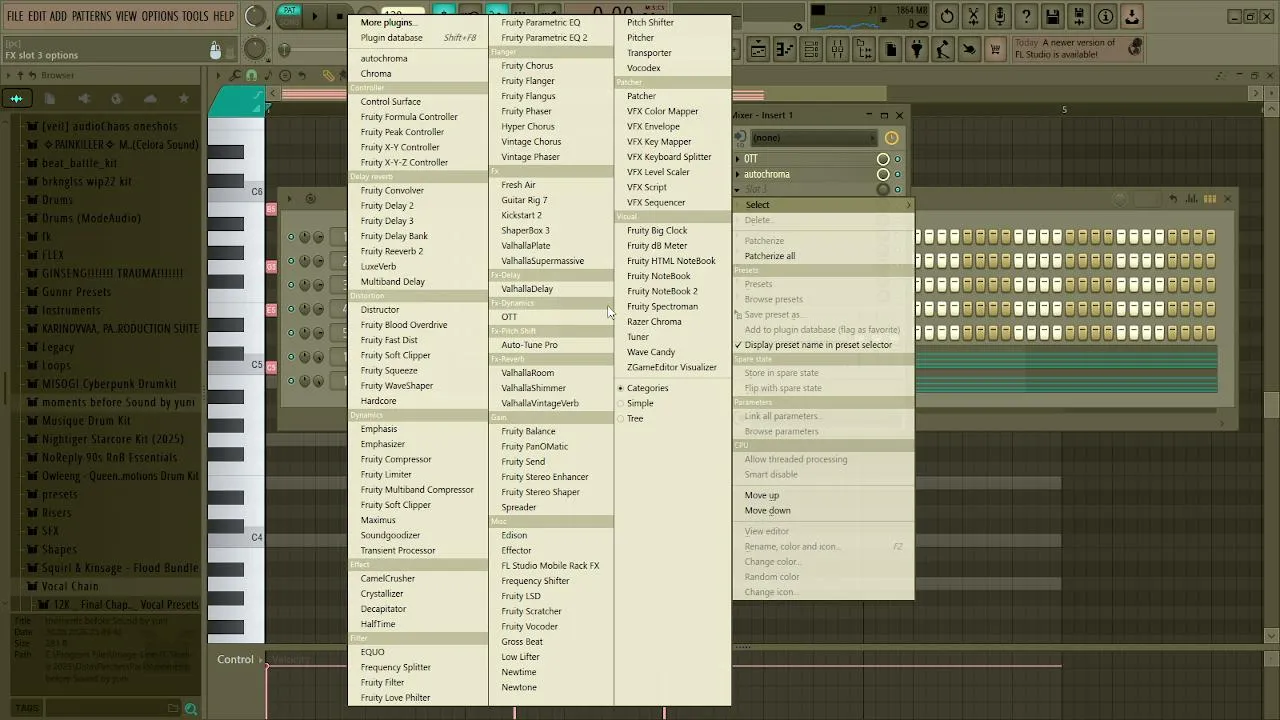The height and width of the screenshot is (720, 1280).
Task: Open the Piano roll view icon
Action: (785, 49)
